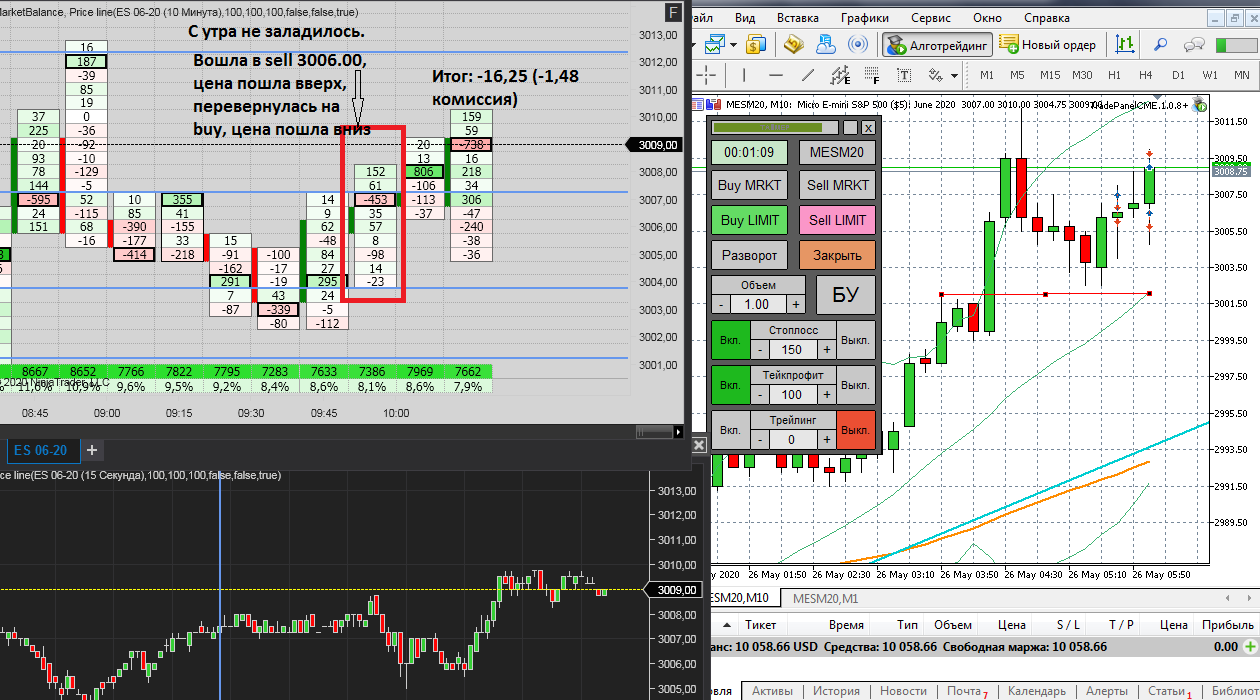The image size is (1260, 700).
Task: Open the Сервис menu
Action: pyautogui.click(x=931, y=18)
